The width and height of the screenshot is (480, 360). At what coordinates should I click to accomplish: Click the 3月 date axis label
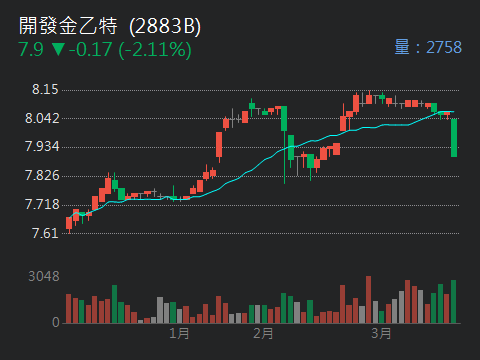[381, 333]
